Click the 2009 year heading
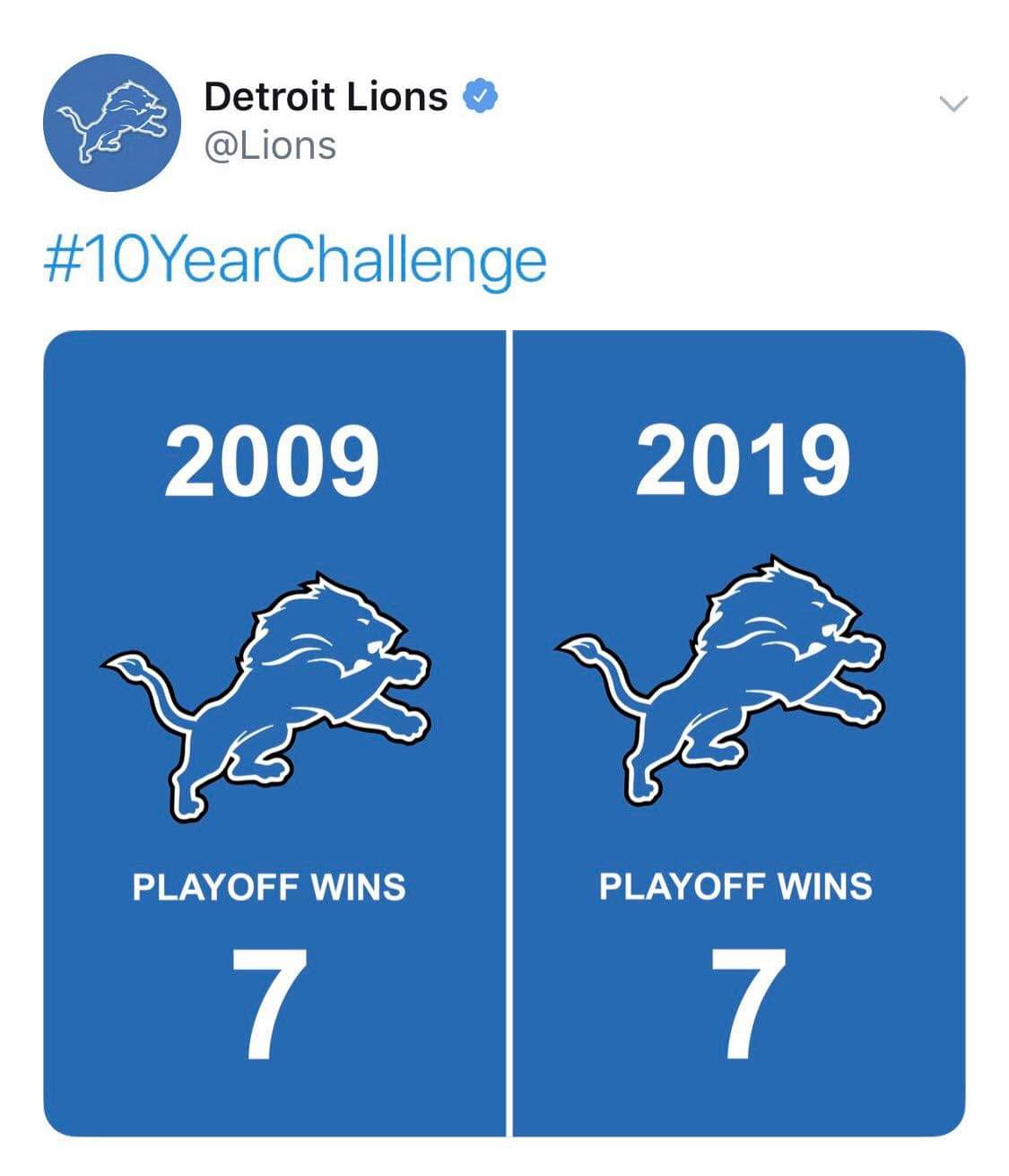 (272, 461)
